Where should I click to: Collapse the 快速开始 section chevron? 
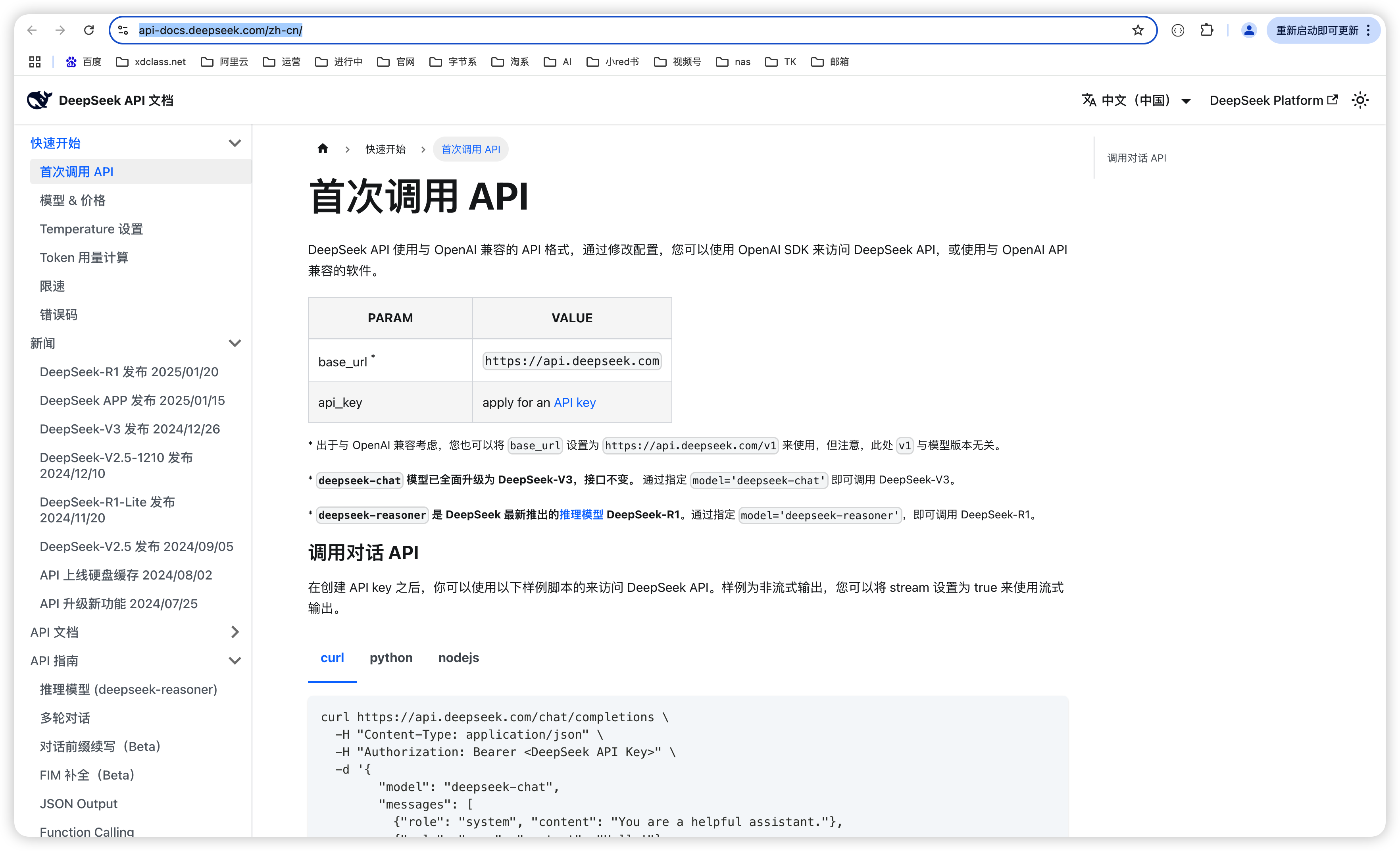click(235, 142)
